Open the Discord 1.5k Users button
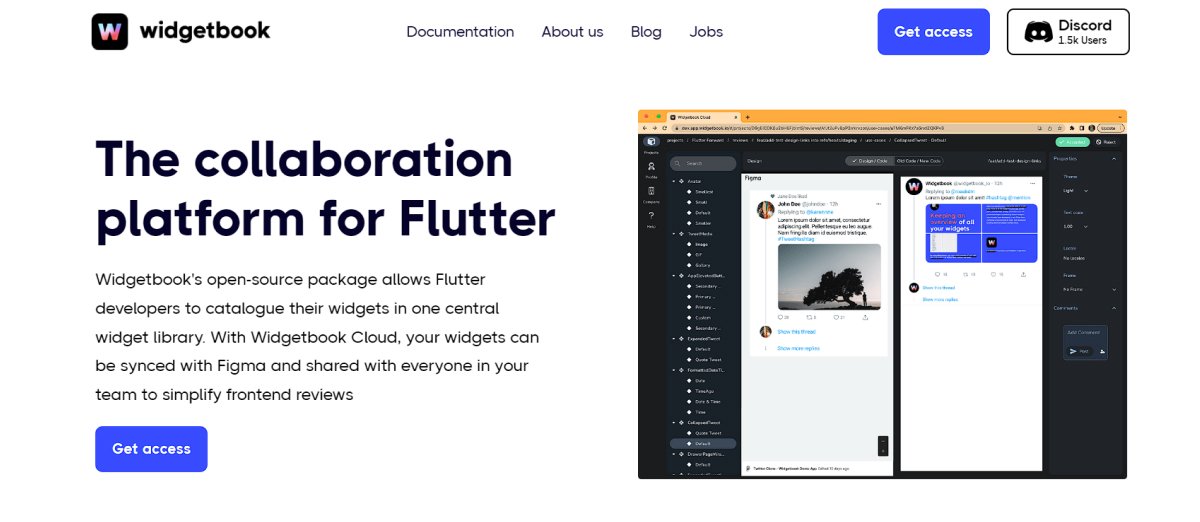 click(1068, 32)
